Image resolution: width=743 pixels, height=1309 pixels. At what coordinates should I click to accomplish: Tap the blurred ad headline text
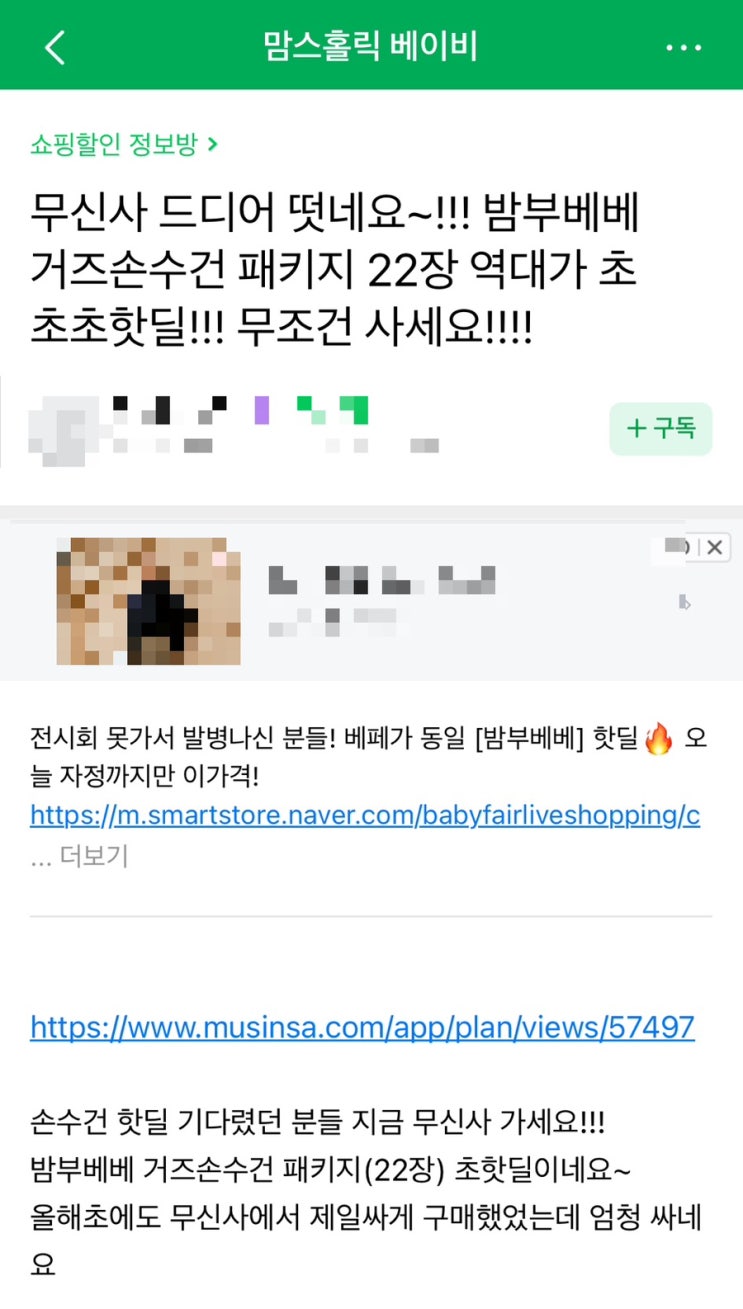(x=382, y=579)
